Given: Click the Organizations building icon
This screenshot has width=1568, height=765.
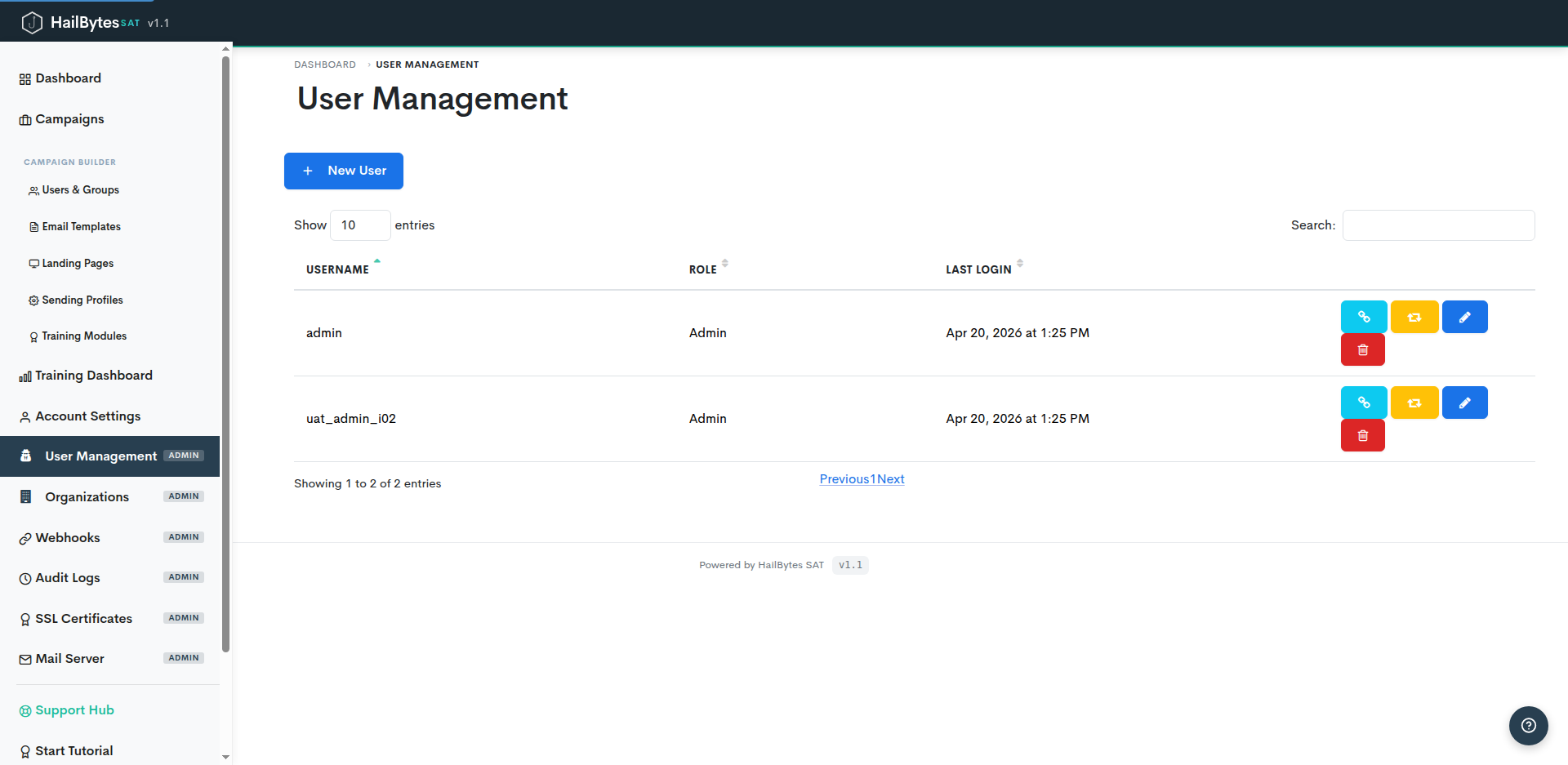Looking at the screenshot, I should [25, 496].
